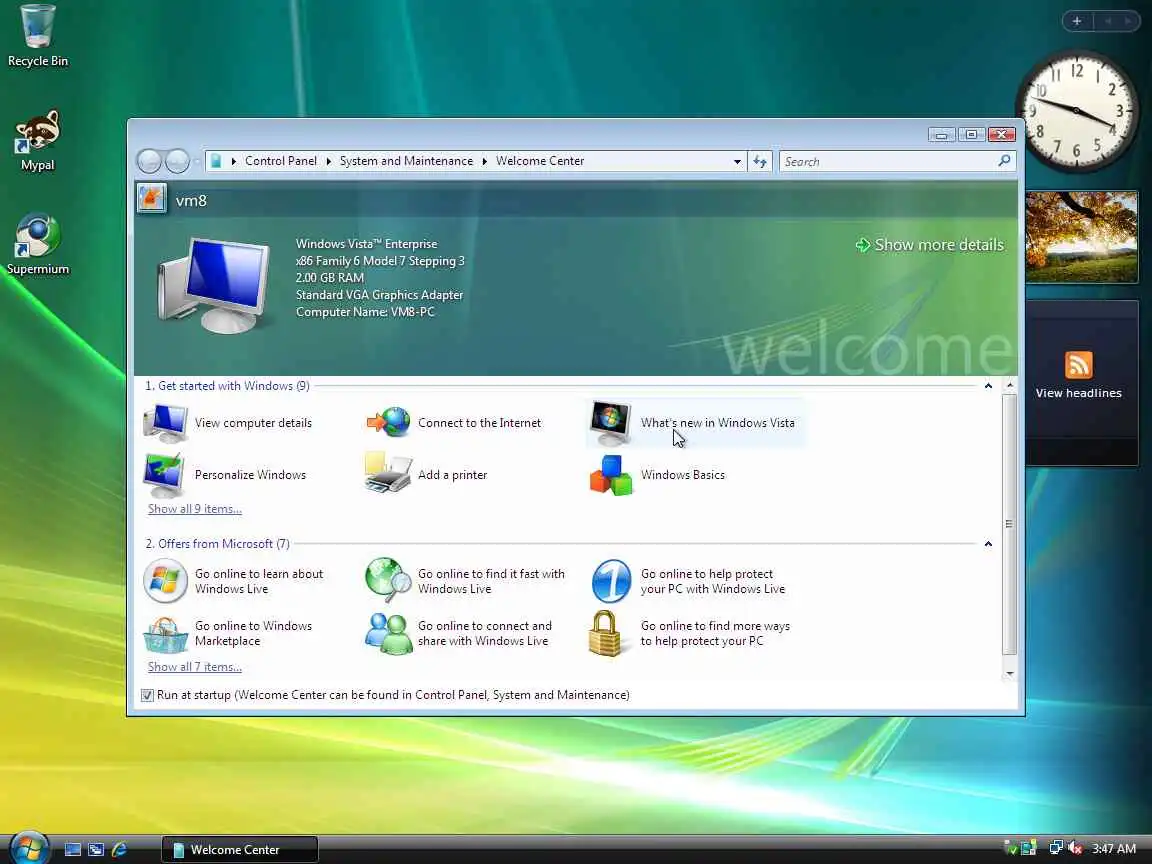The width and height of the screenshot is (1152, 864).
Task: Go to Control Panel breadcrumb
Action: 281,161
